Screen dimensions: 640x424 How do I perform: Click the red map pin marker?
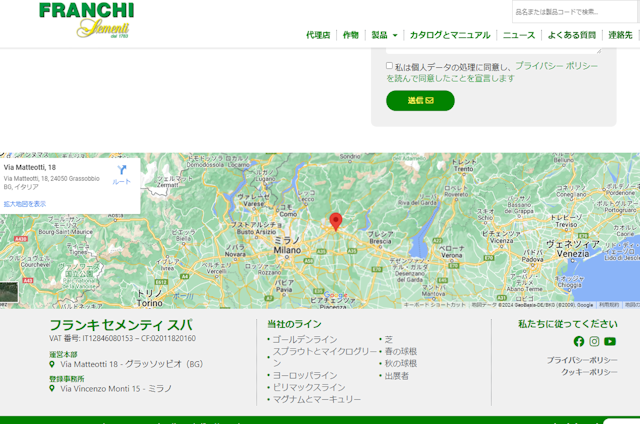click(336, 222)
